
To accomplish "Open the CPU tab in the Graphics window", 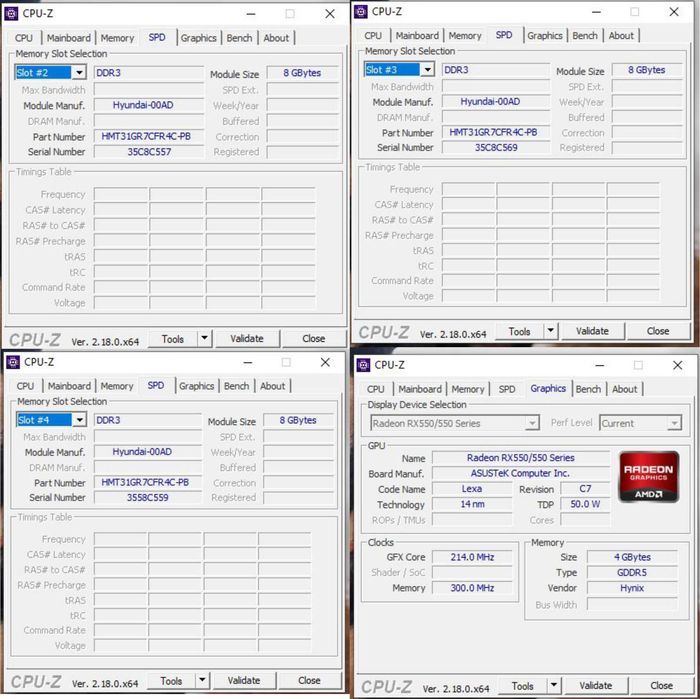I will 375,389.
